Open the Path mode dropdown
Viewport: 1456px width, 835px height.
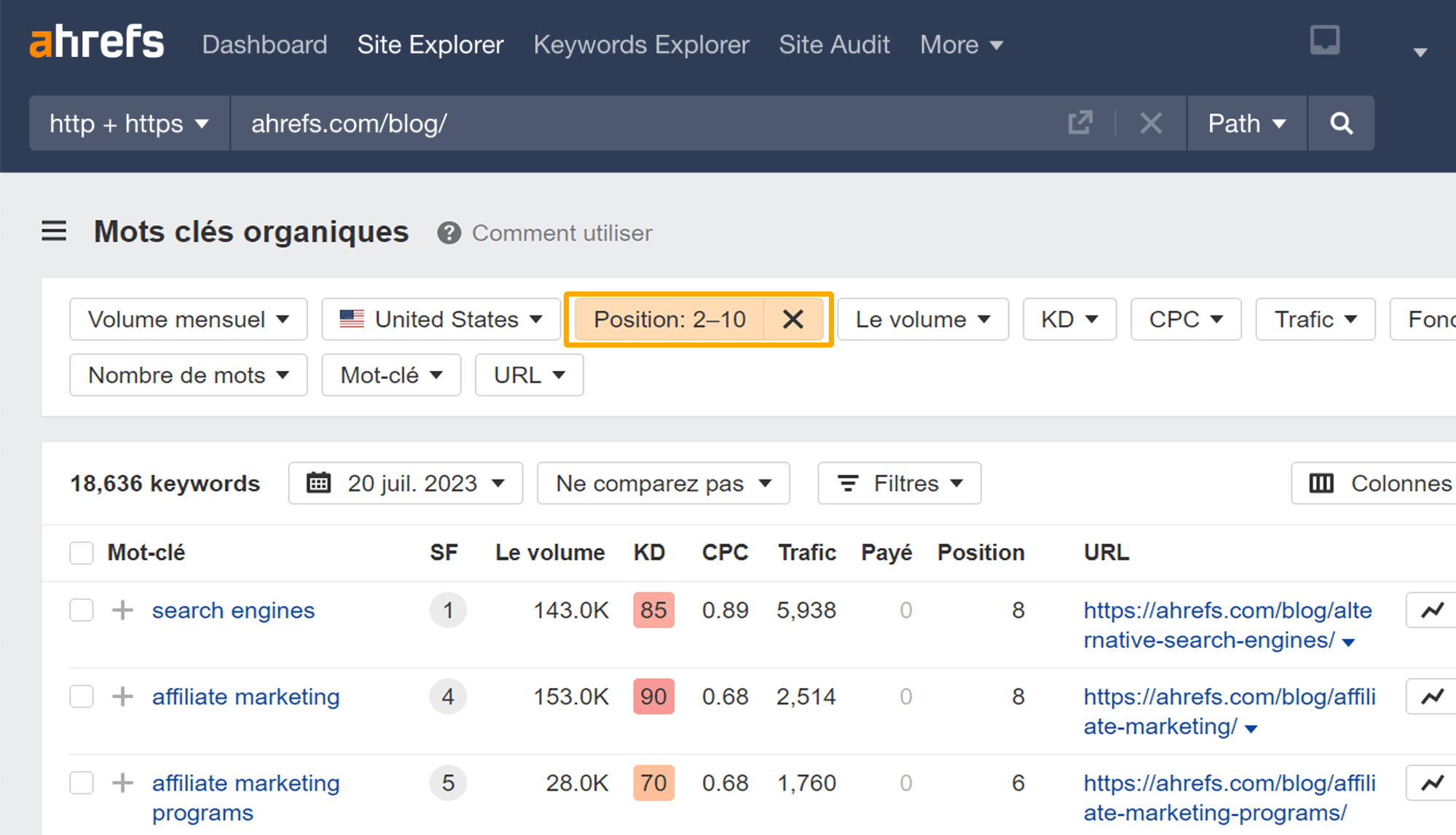1246,123
